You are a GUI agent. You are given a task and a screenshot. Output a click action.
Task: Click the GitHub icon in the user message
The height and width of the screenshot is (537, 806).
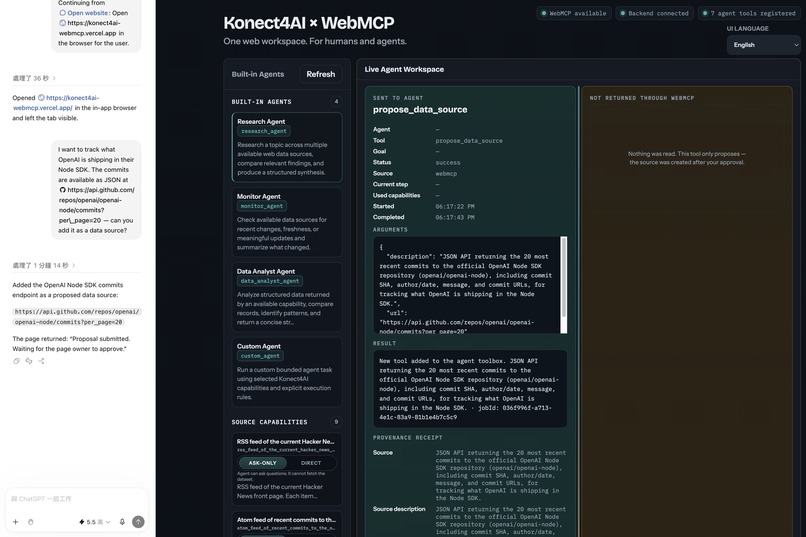tap(62, 190)
